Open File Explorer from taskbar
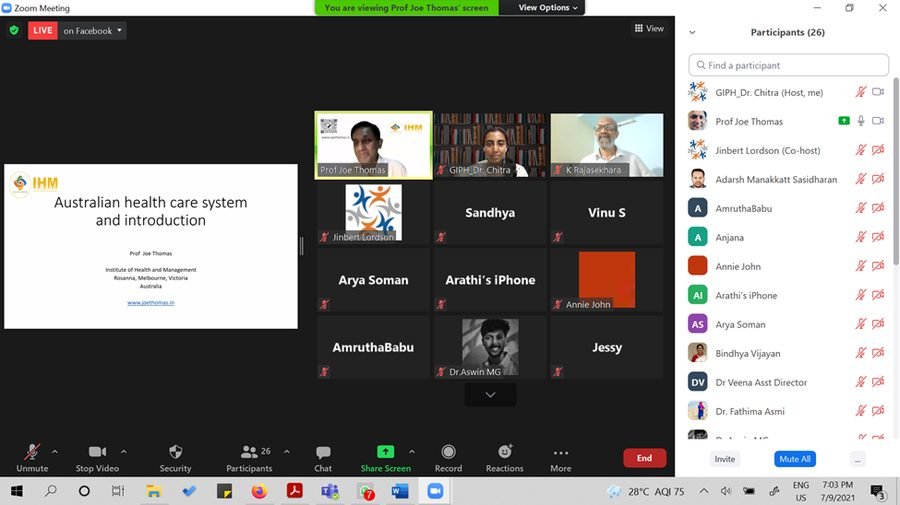 (154, 491)
